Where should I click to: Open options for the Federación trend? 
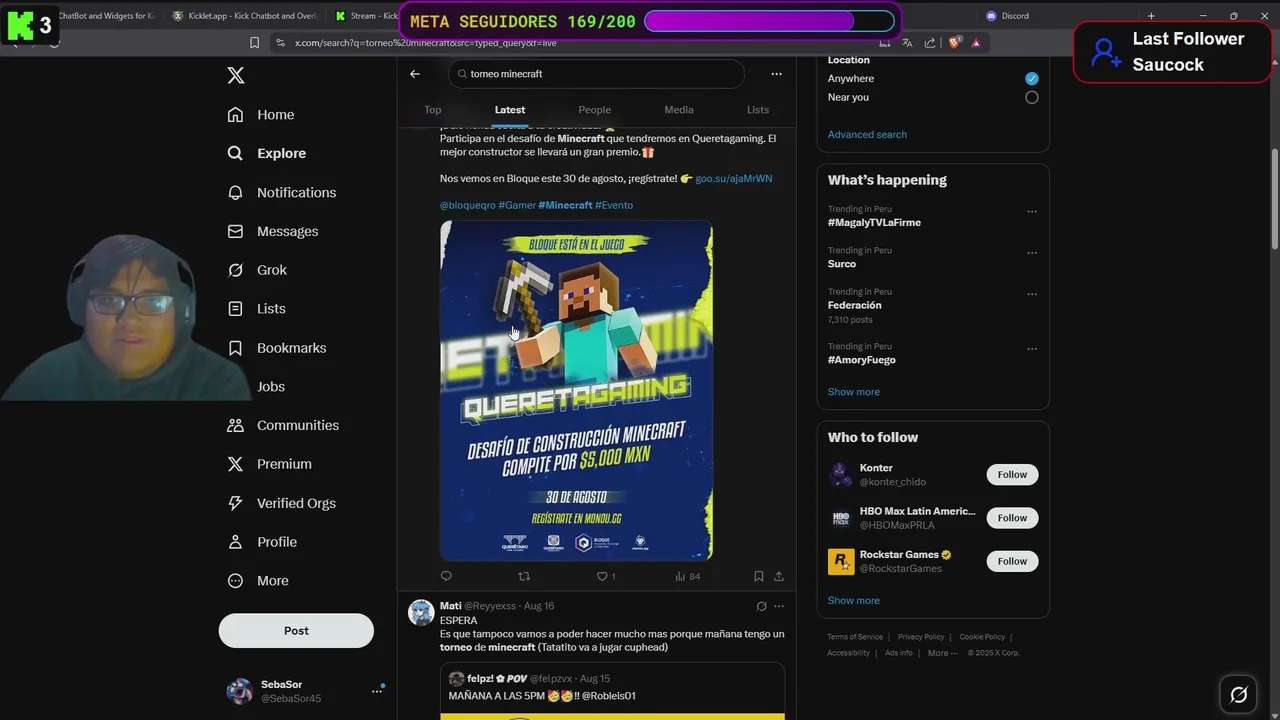tap(1032, 295)
